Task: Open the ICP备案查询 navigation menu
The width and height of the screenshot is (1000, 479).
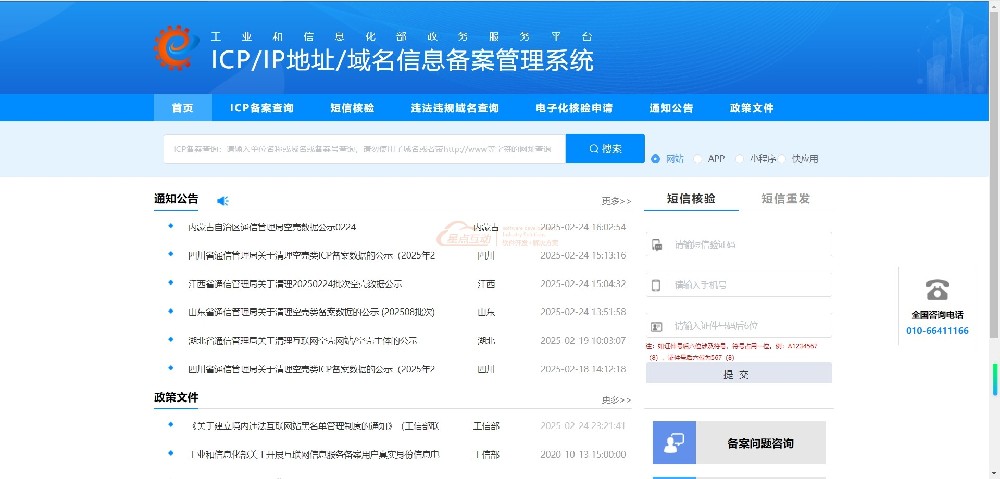Action: [262, 108]
